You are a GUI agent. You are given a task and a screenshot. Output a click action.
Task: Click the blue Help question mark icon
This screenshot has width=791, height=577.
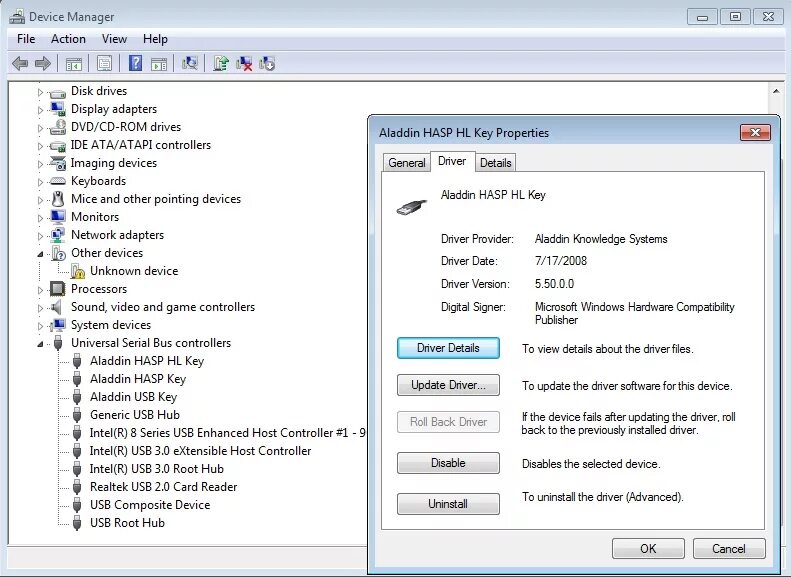tap(135, 64)
